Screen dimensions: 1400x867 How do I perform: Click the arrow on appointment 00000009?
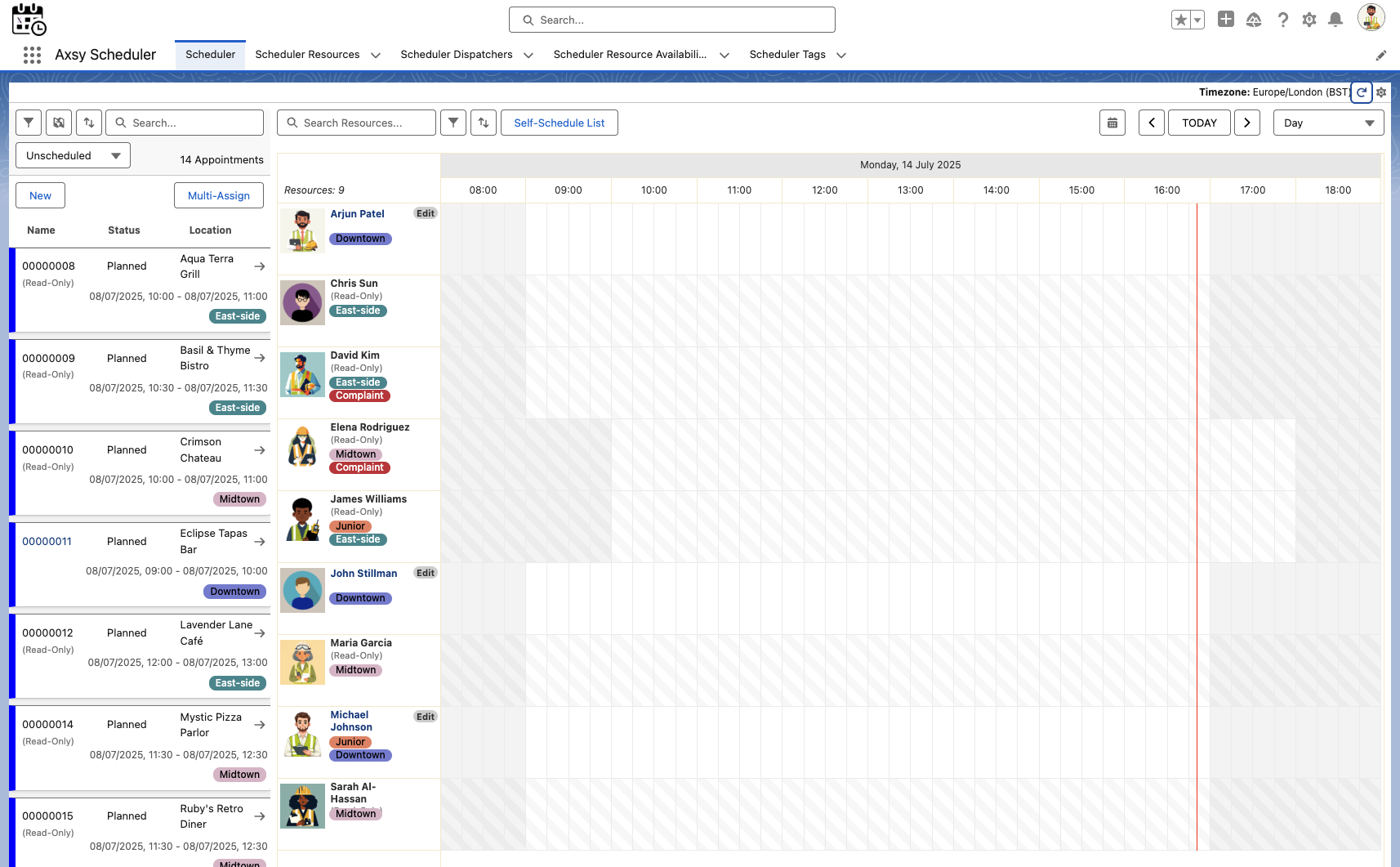(x=260, y=358)
